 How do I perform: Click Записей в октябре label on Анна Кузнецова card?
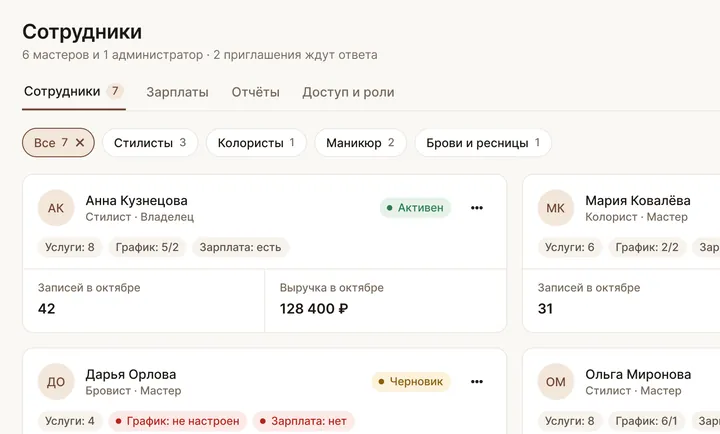point(89,288)
